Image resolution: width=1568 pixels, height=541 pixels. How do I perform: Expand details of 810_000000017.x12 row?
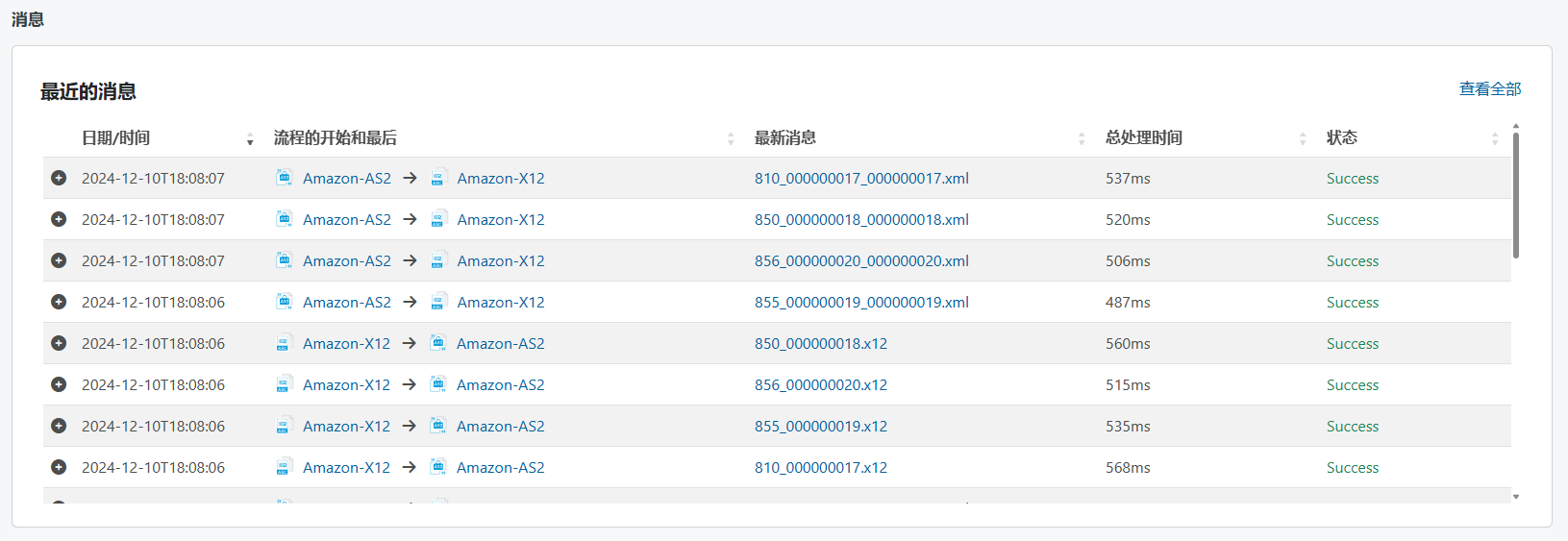coord(59,467)
